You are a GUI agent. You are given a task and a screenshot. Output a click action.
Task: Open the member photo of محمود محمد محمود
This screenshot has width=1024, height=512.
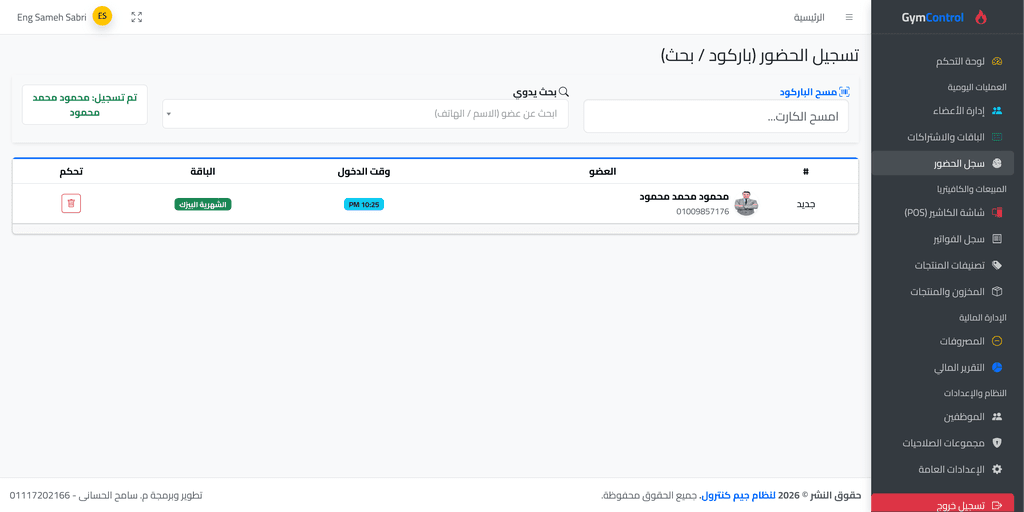click(746, 203)
